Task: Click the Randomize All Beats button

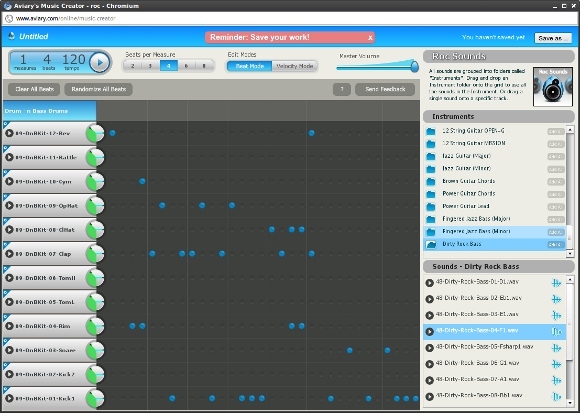Action: (98, 89)
